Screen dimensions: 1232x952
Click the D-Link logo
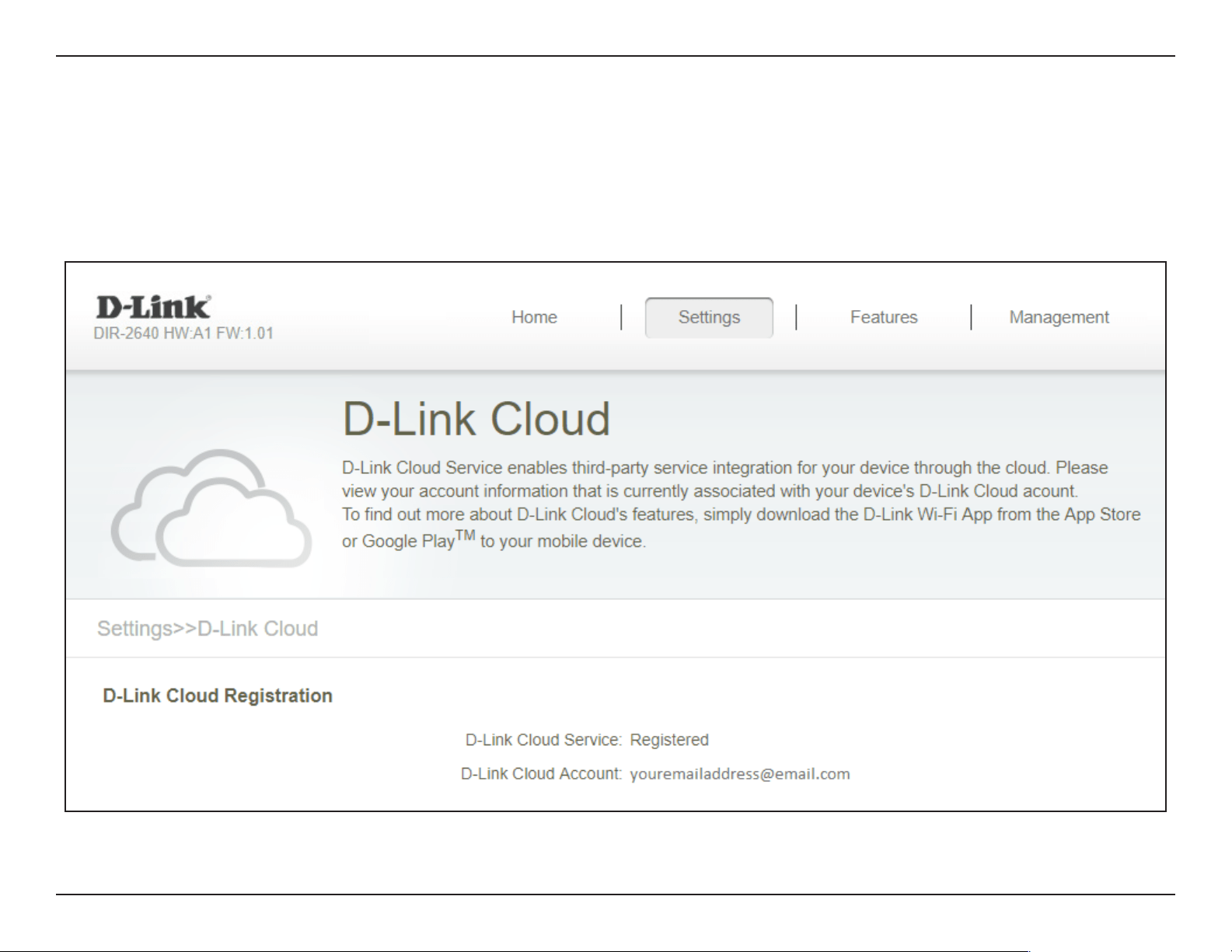coord(153,307)
